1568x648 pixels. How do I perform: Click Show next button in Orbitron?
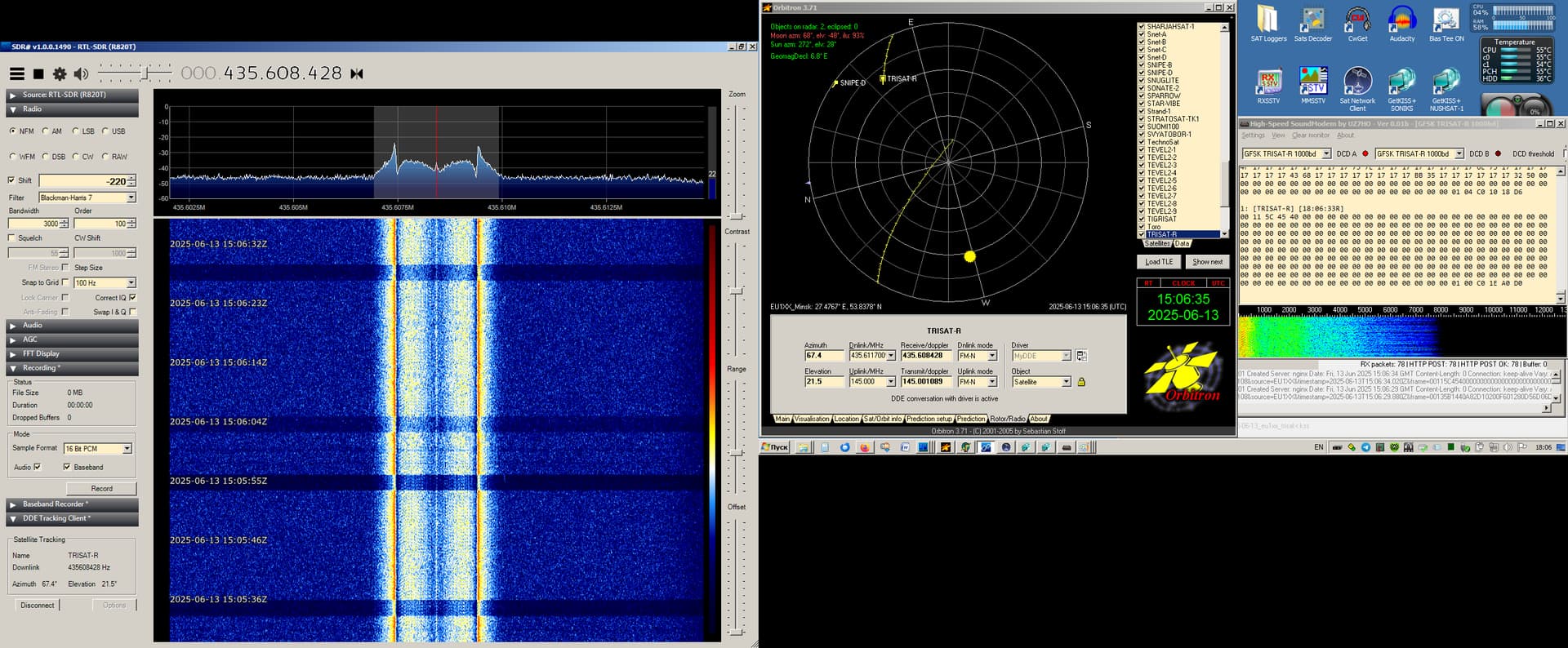click(x=1207, y=262)
